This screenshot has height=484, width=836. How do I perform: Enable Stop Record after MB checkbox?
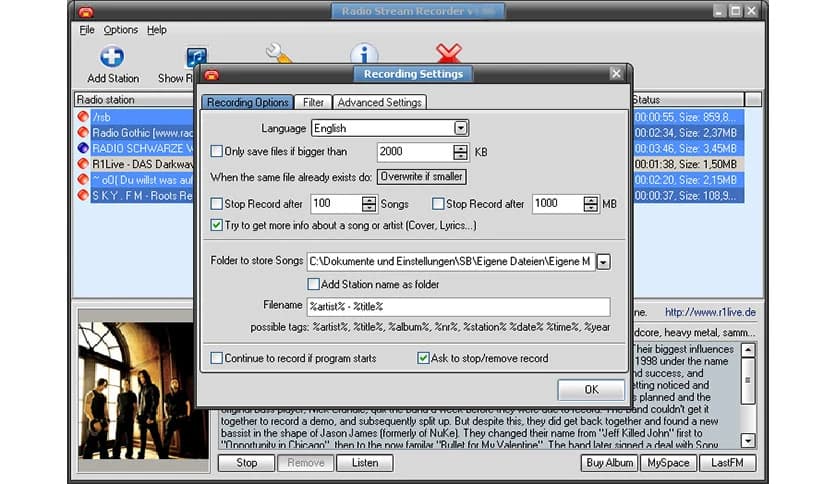438,204
